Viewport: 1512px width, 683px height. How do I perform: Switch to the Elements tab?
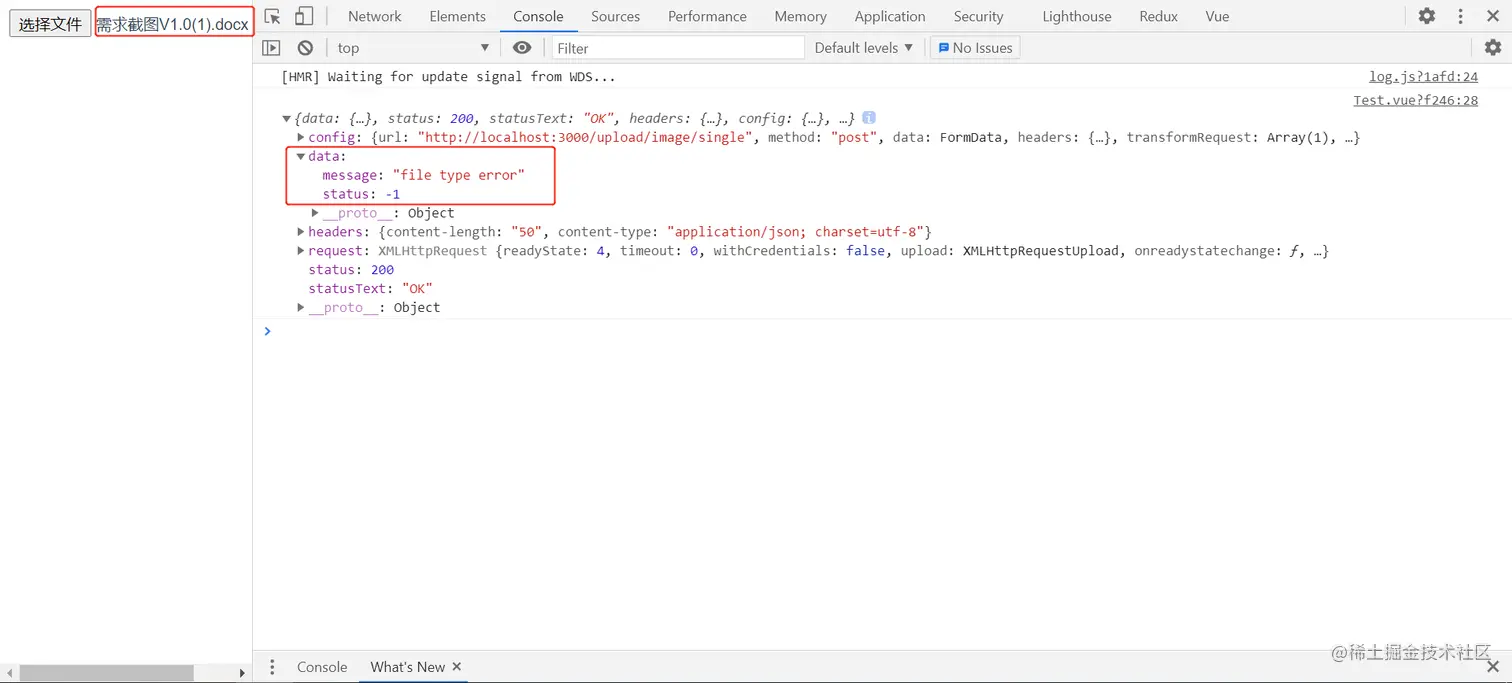click(457, 16)
